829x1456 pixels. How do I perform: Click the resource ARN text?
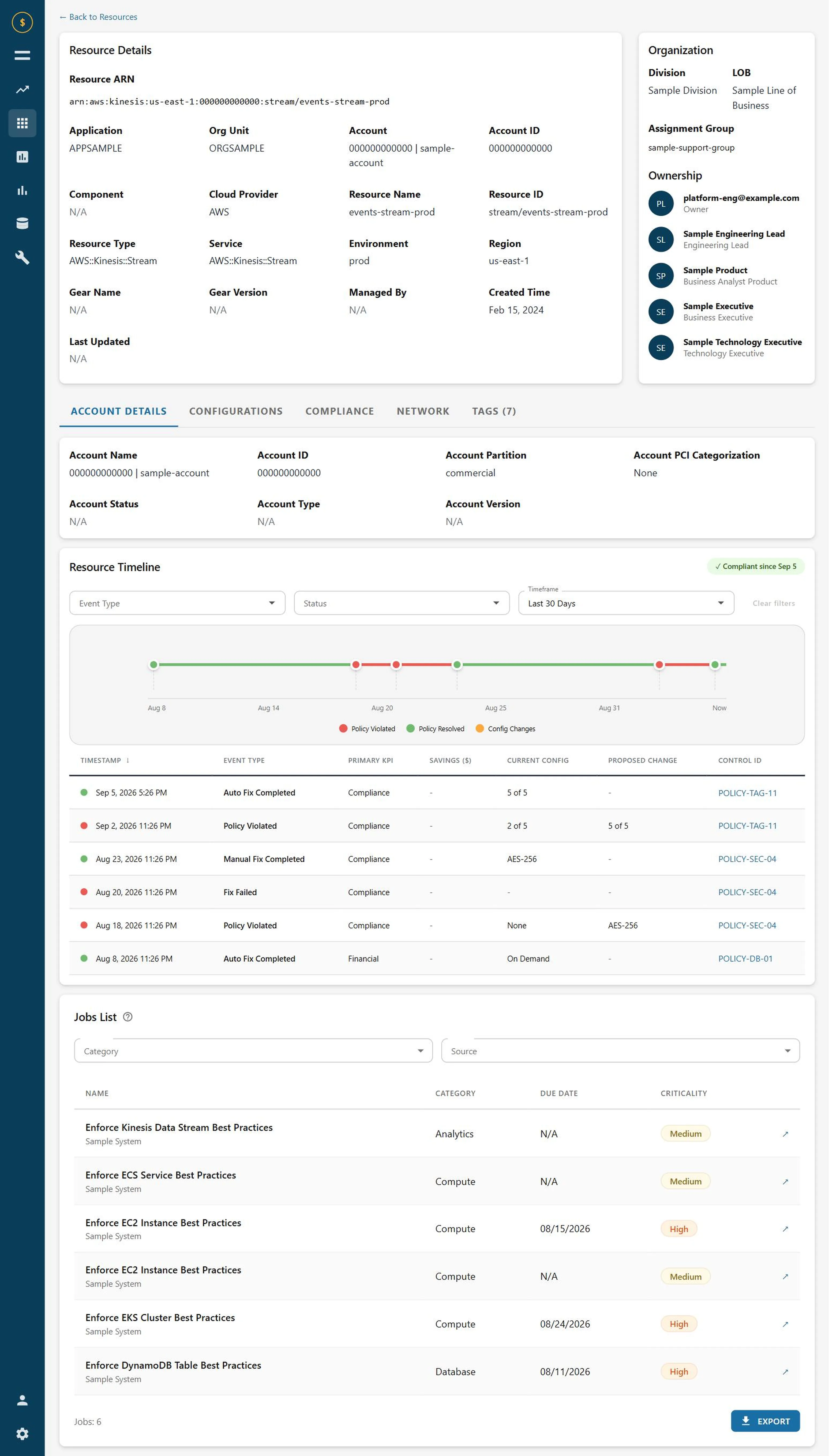(229, 101)
